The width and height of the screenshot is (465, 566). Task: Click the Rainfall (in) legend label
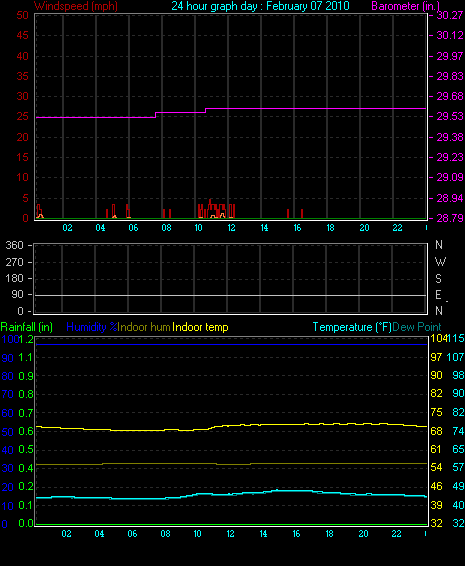27,327
